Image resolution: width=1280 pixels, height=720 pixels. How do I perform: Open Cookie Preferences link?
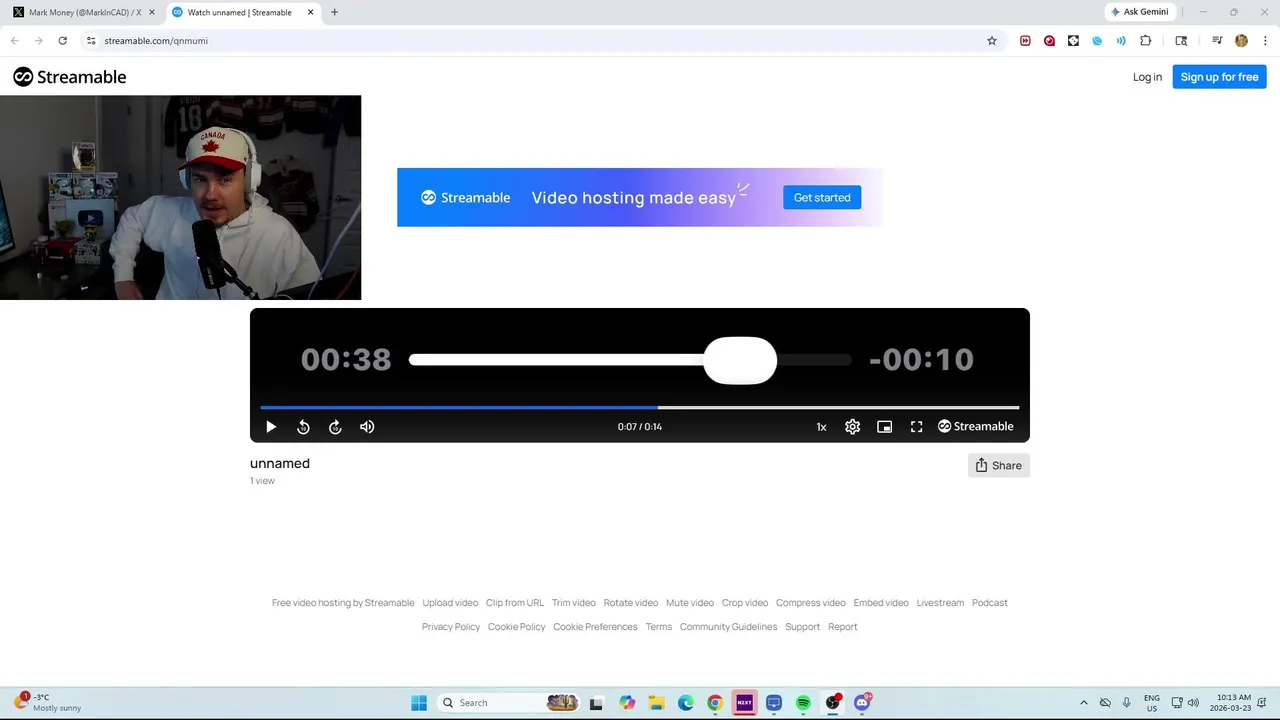(x=595, y=627)
